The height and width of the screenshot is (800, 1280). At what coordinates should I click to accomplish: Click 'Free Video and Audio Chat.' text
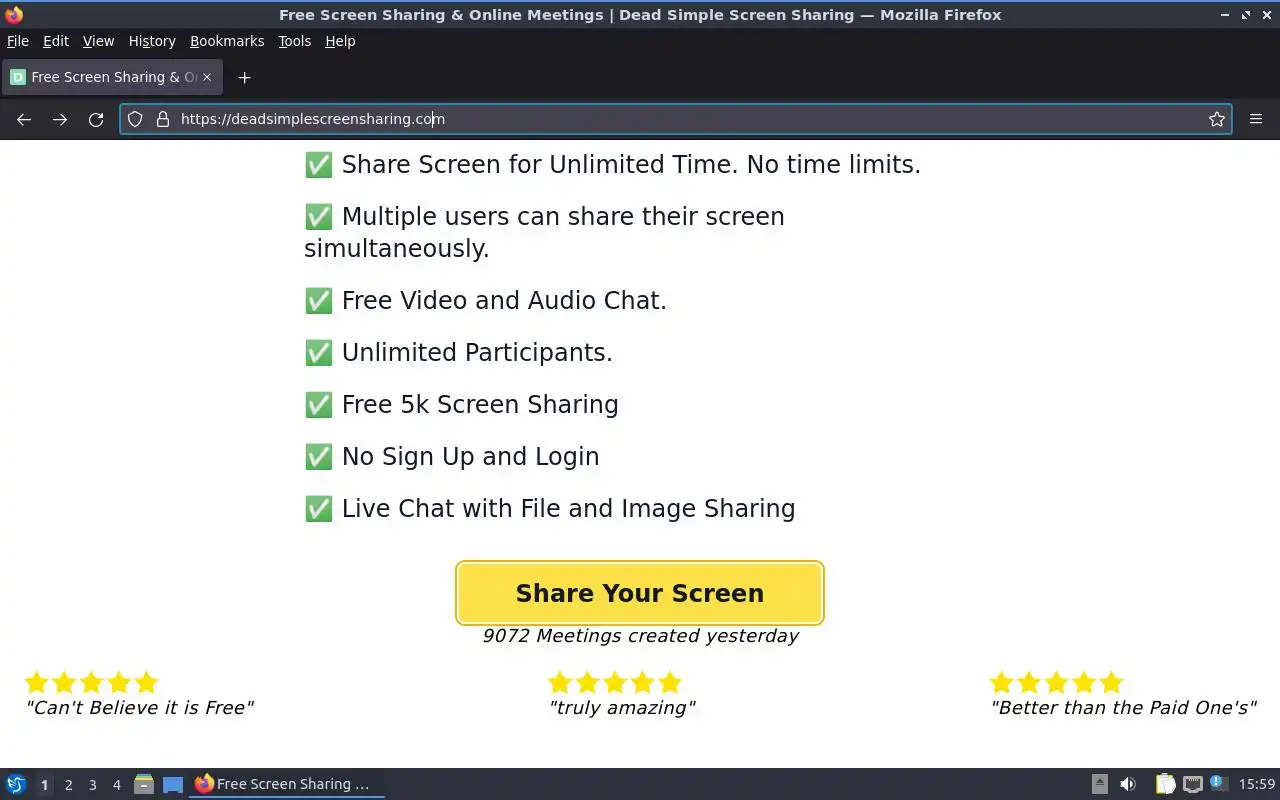[x=504, y=300]
